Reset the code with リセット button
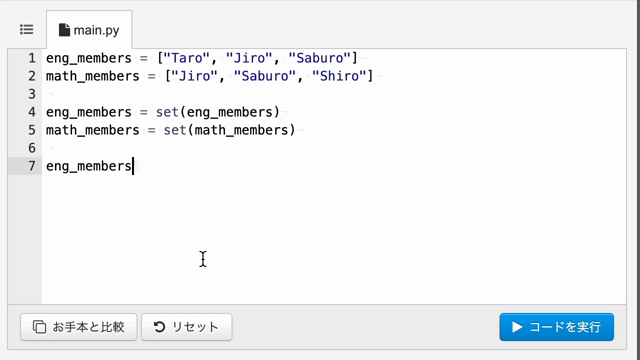The height and width of the screenshot is (360, 640). pos(187,327)
